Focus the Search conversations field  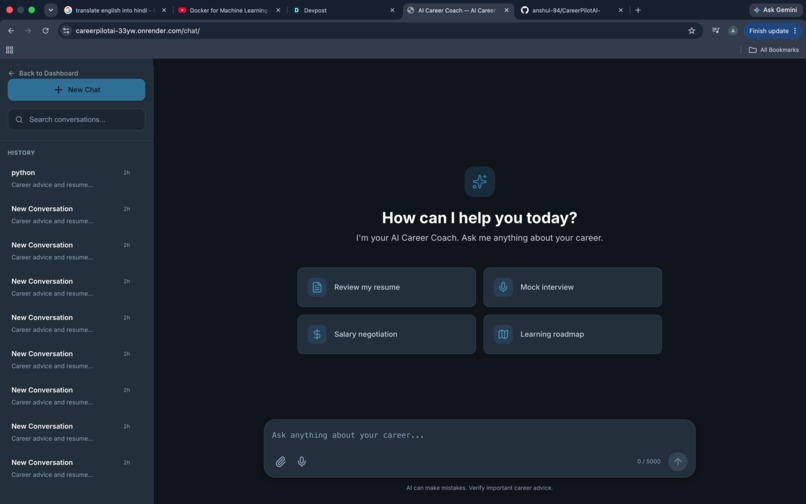(76, 119)
